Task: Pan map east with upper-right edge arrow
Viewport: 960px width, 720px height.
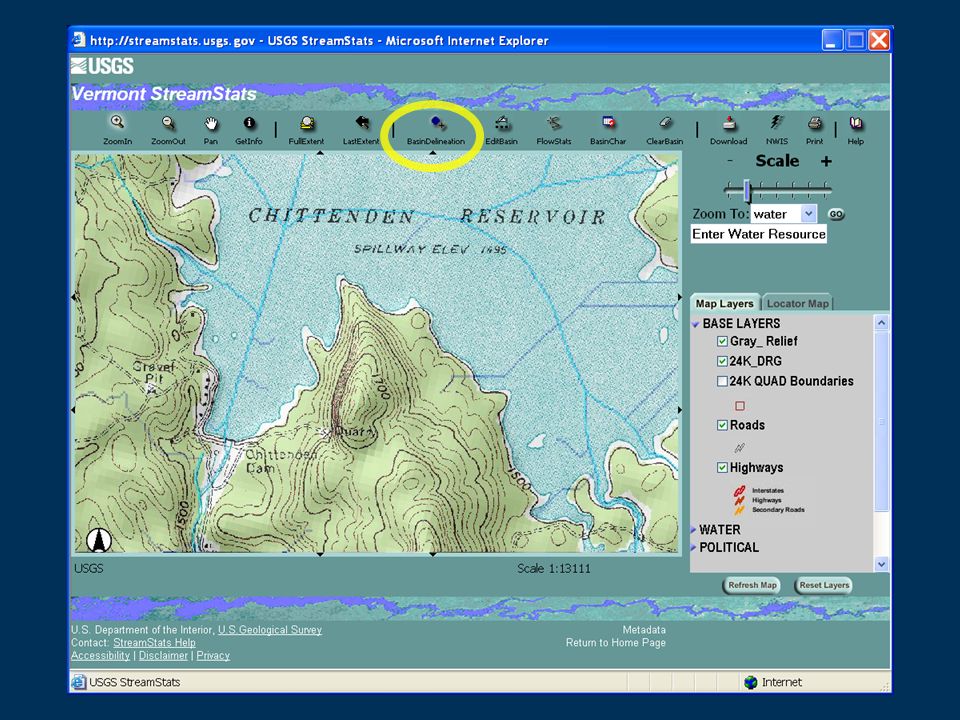Action: tap(680, 297)
